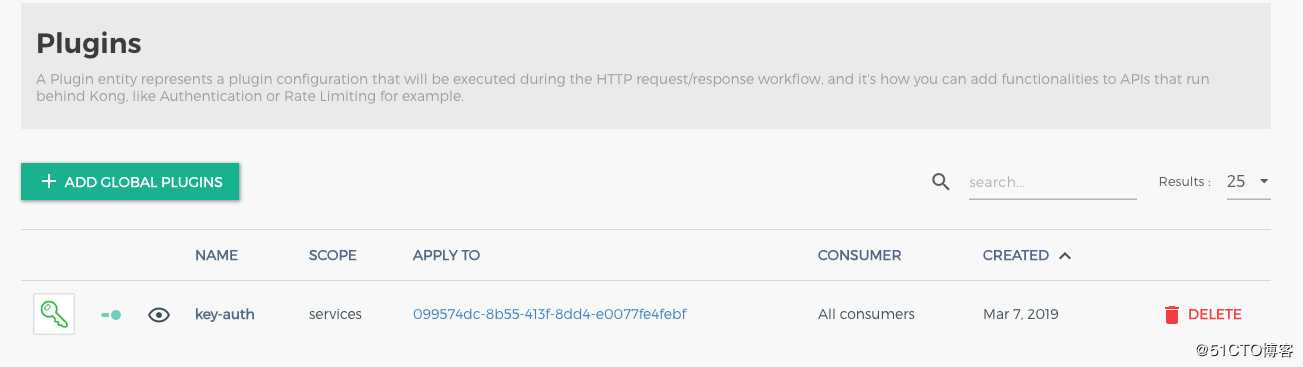View key-auth details via the eye icon
This screenshot has height=367, width=1303.
(158, 314)
